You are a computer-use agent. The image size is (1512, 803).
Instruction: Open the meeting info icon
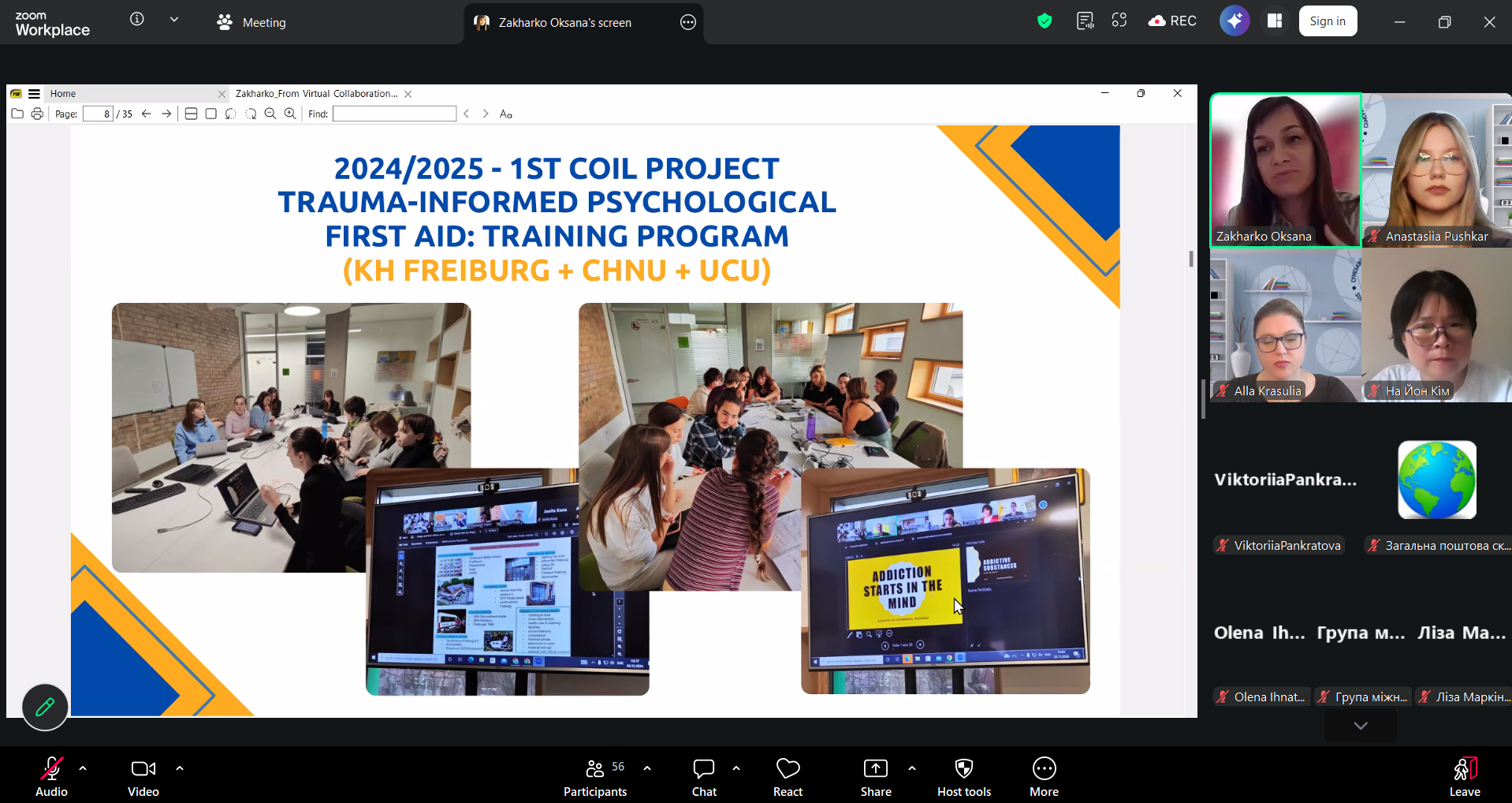pos(137,19)
